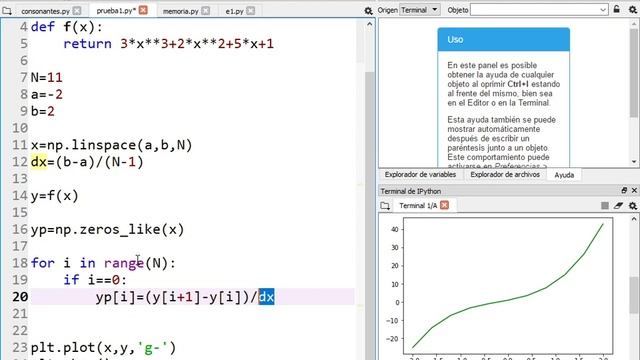Viewport: 640px width, 360px height.
Task: Switch to Explorador de variables tab
Action: [x=420, y=175]
